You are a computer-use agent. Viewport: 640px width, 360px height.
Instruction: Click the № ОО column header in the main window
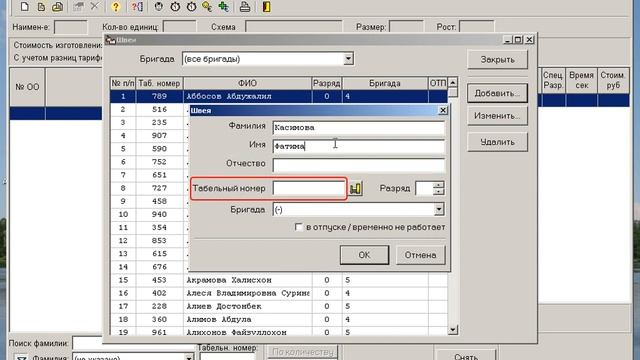(27, 87)
